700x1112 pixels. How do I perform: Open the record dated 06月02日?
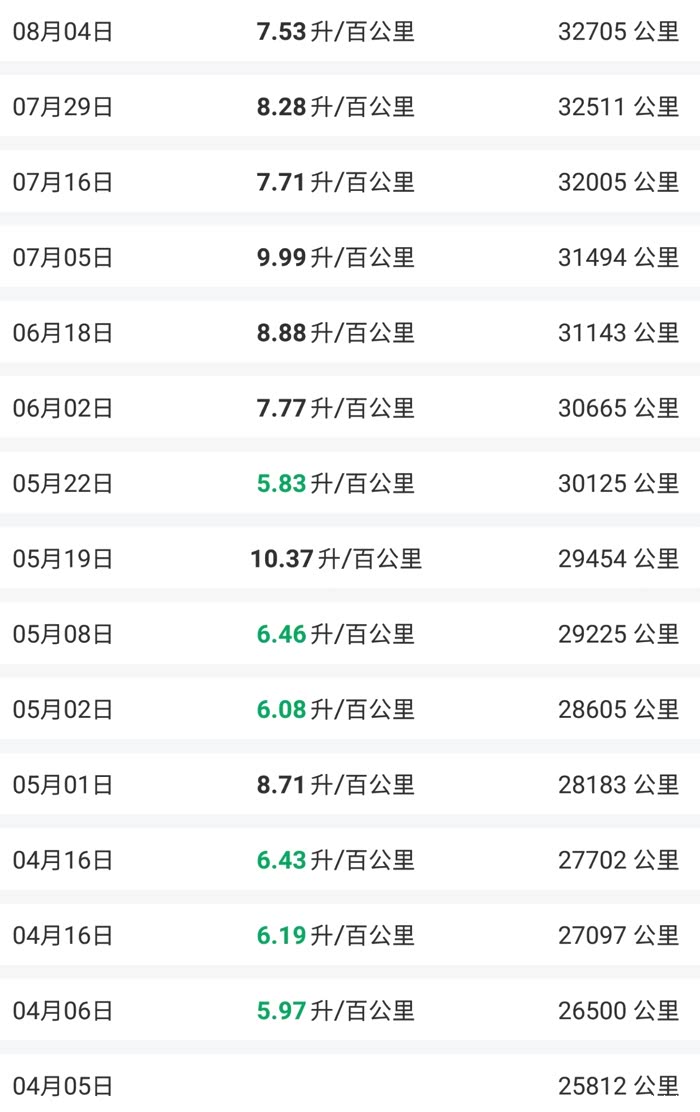(63, 408)
